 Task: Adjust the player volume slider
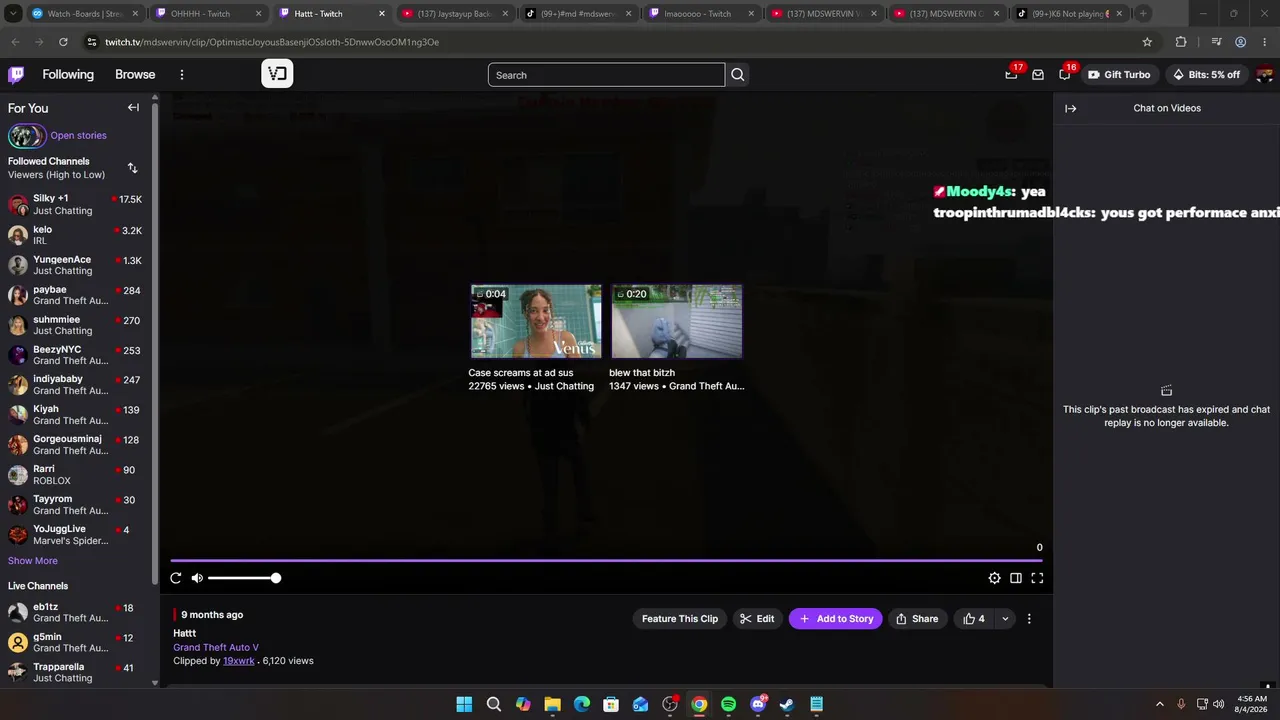point(244,578)
